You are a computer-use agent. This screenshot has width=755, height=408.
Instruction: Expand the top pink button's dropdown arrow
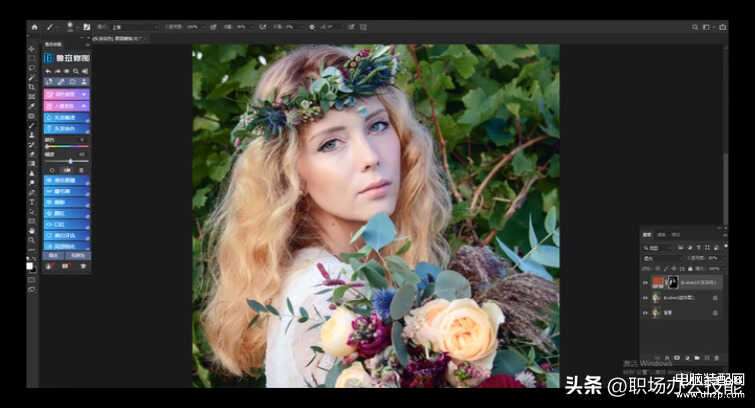84,94
